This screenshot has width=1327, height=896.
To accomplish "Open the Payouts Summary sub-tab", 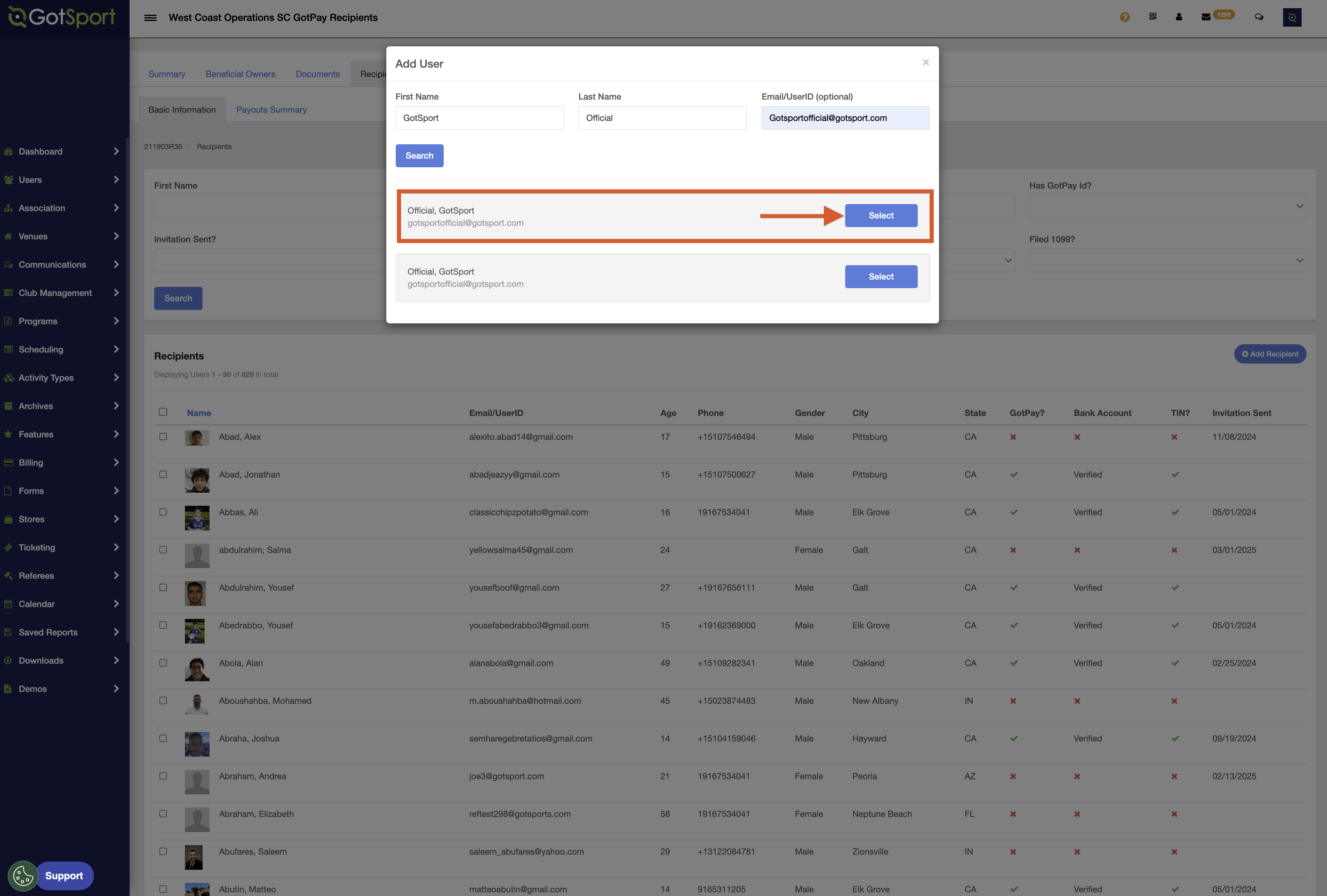I will click(271, 109).
